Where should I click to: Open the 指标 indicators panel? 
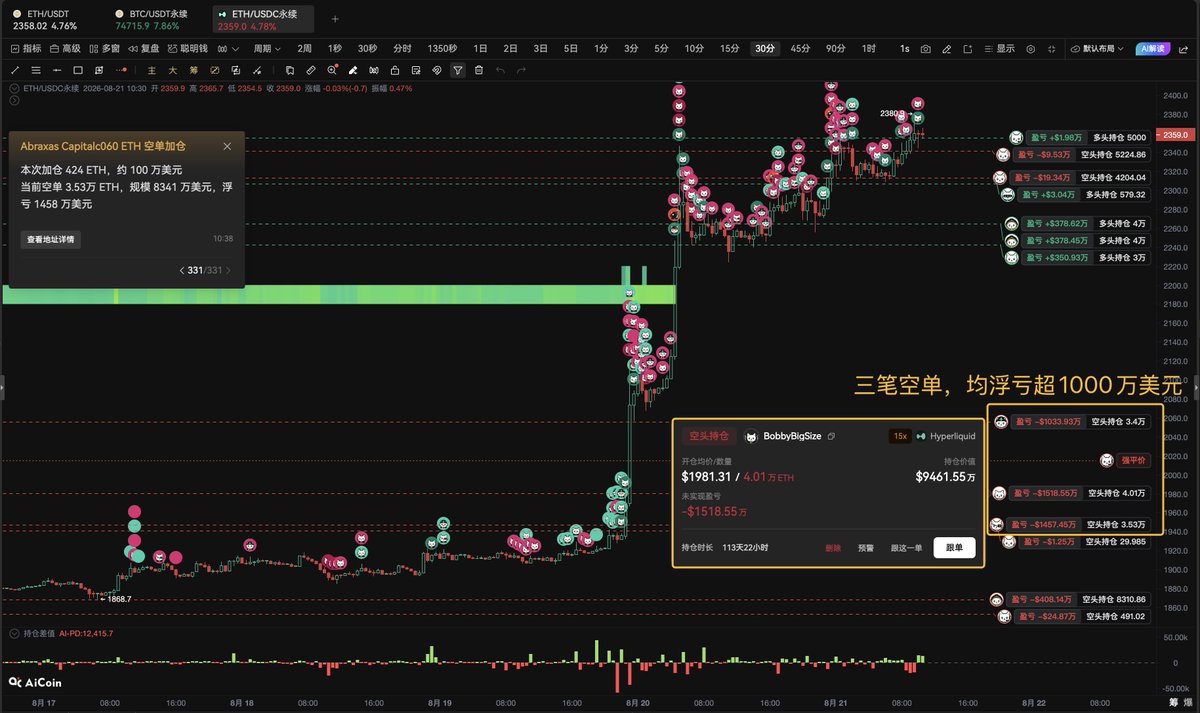pyautogui.click(x=25, y=48)
